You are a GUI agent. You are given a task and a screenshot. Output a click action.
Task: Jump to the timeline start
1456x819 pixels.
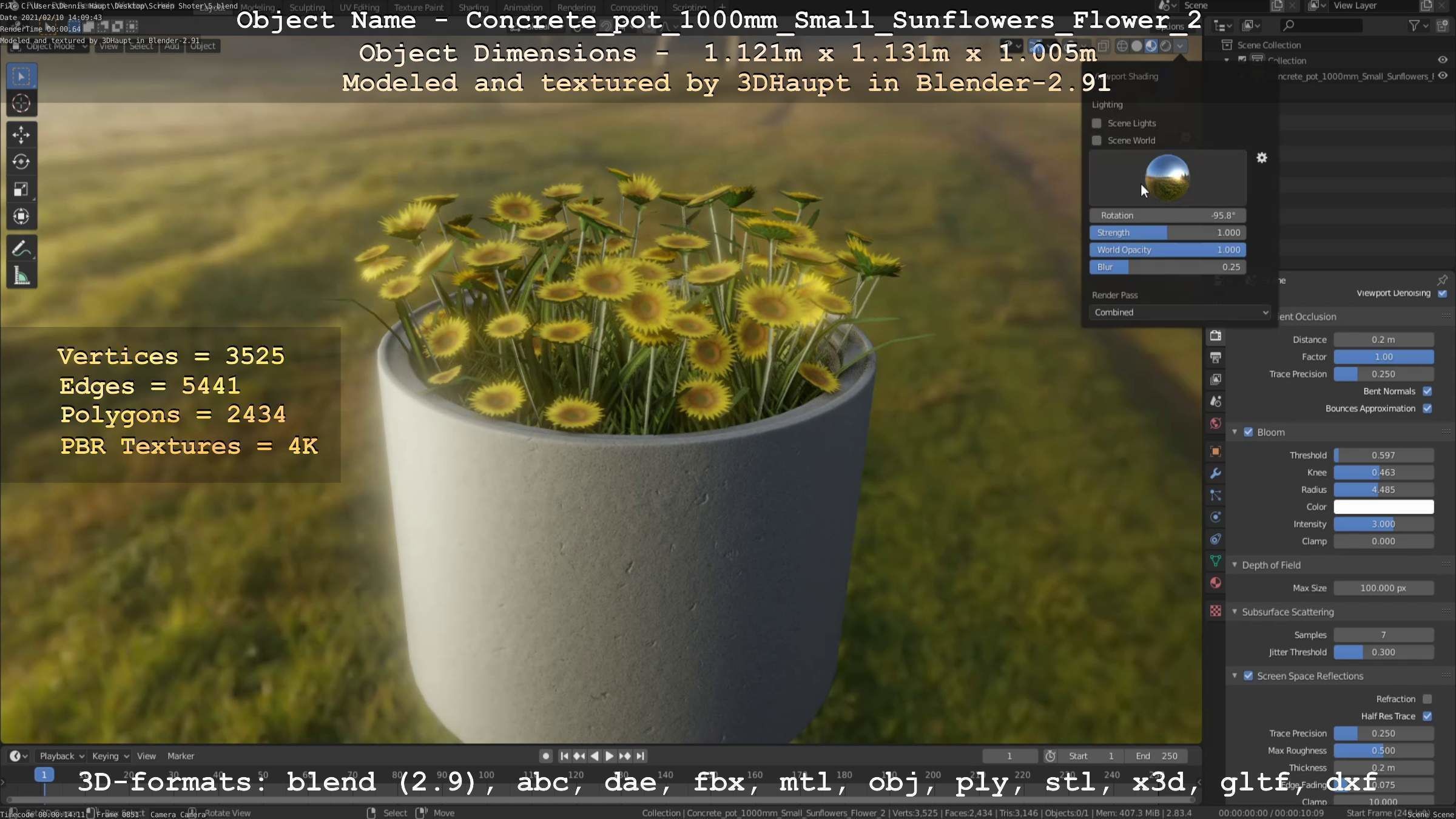tap(564, 756)
